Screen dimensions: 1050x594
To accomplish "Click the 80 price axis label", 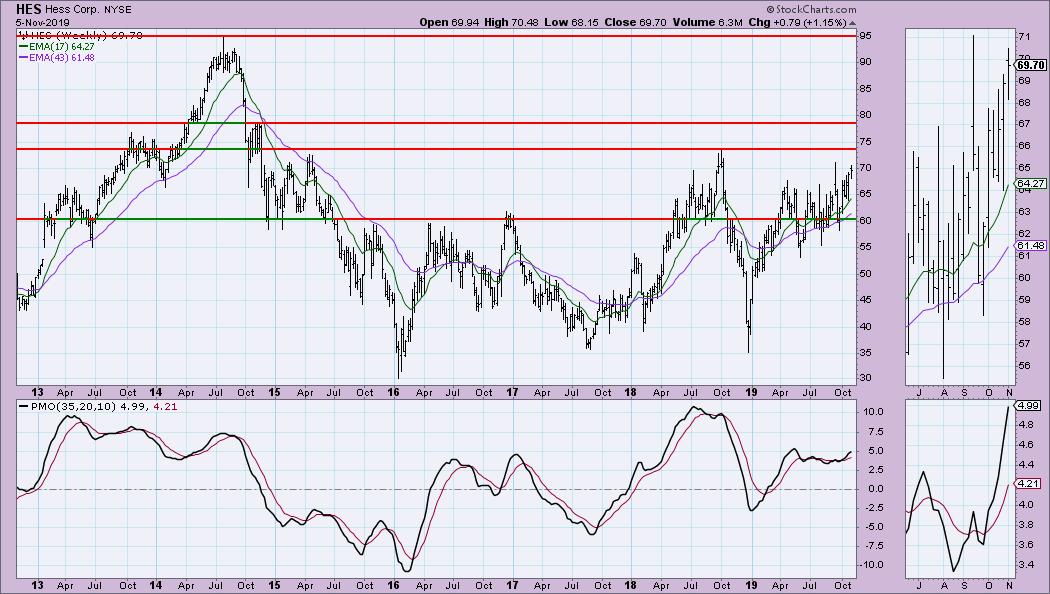I will click(866, 115).
